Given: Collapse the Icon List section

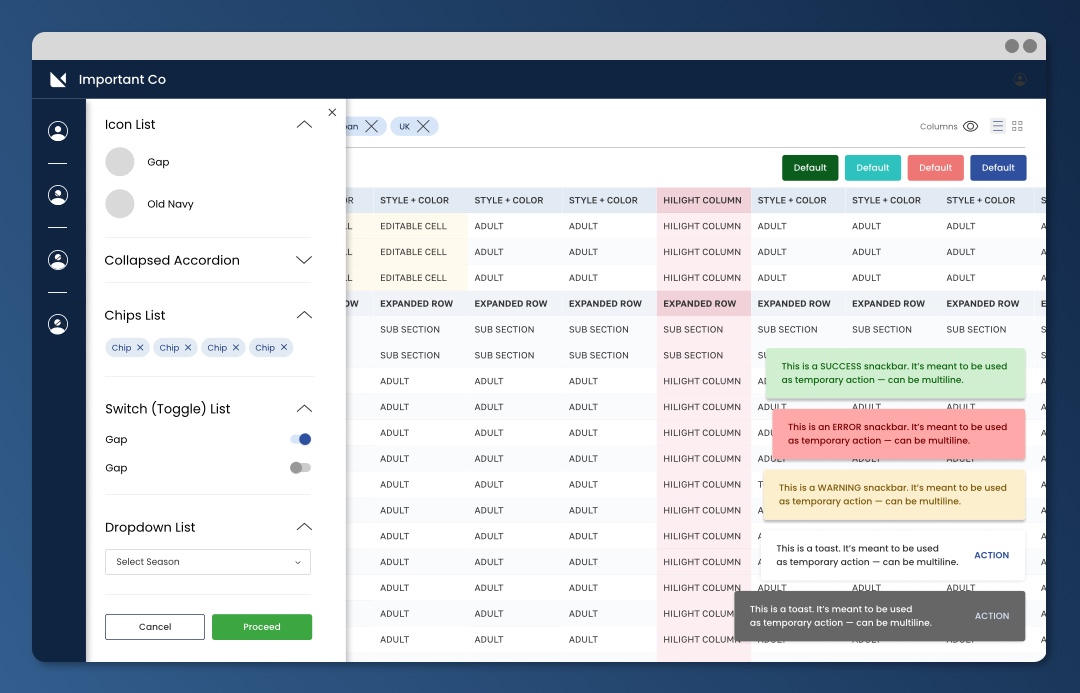Looking at the screenshot, I should pyautogui.click(x=304, y=125).
